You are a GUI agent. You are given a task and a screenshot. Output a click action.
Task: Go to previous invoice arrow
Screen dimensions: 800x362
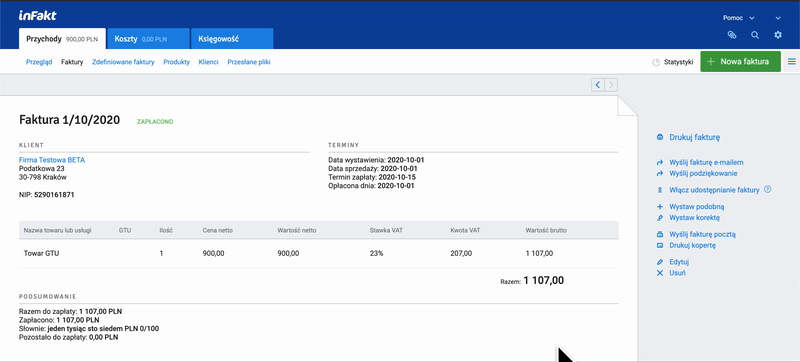[x=598, y=85]
